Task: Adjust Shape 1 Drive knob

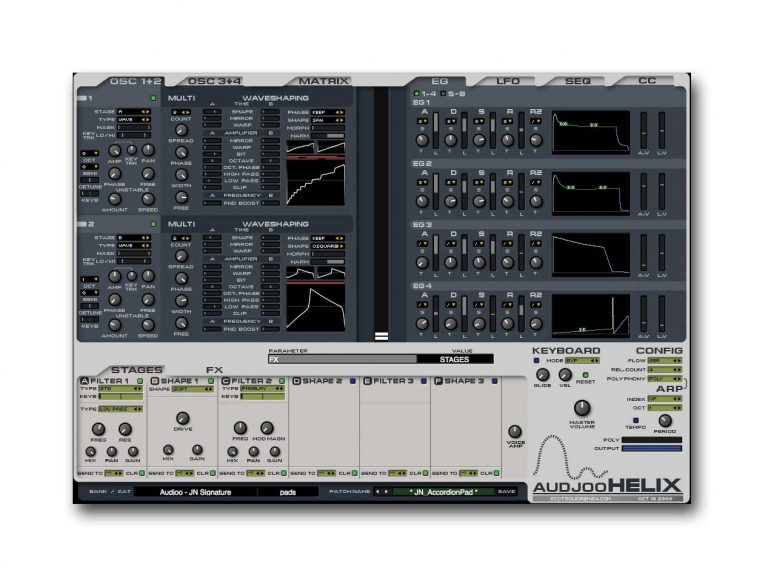Action: (x=182, y=418)
